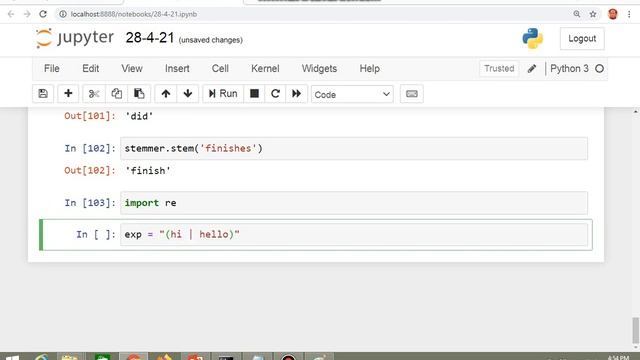Open the Cell menu
This screenshot has width=640, height=360.
point(220,69)
